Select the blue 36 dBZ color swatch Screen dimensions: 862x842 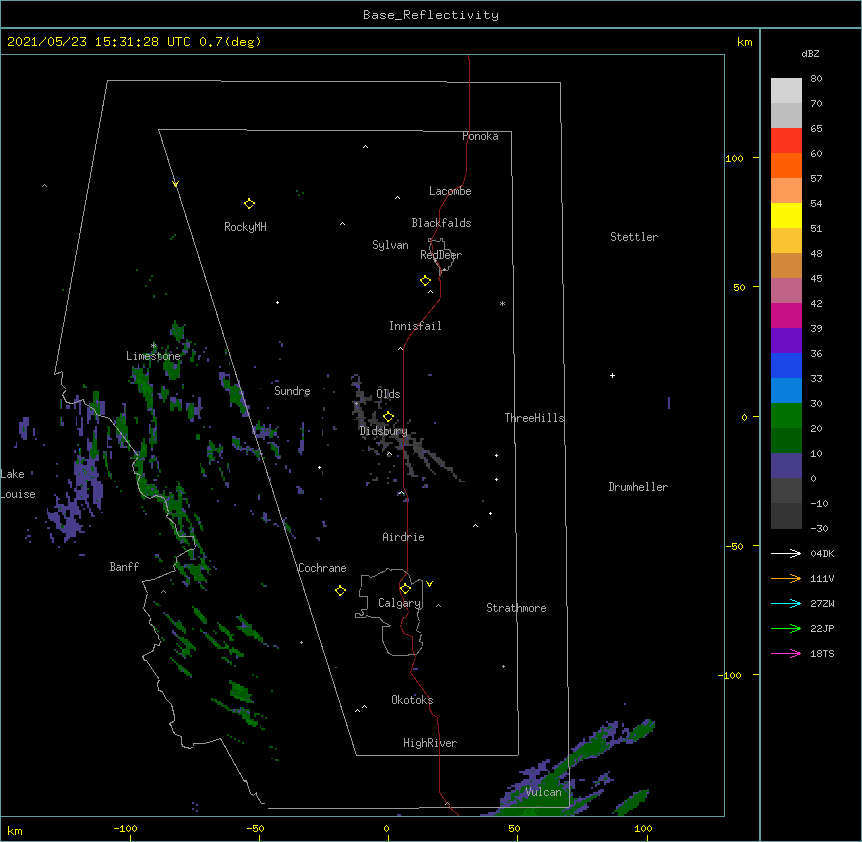tap(786, 365)
